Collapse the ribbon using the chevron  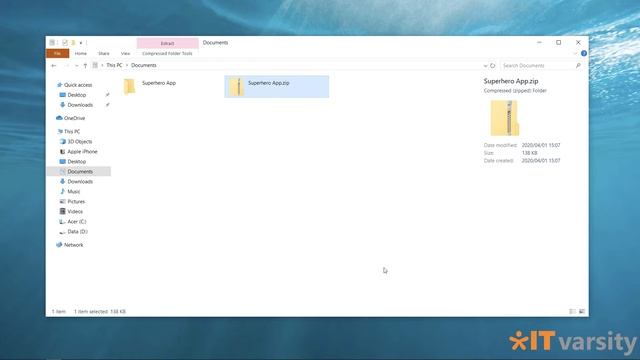tap(575, 53)
